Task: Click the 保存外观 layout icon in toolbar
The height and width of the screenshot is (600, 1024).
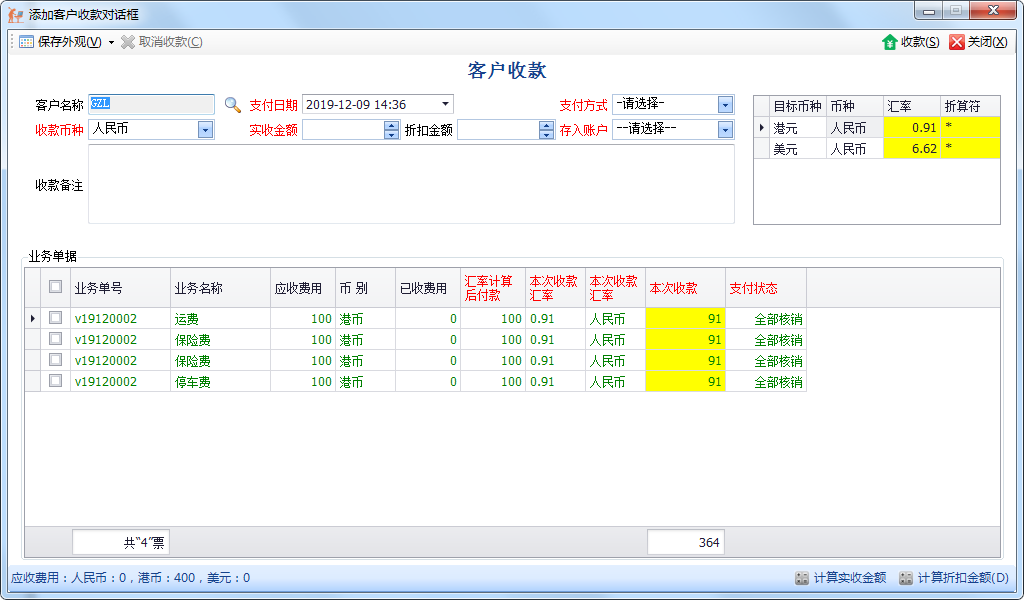Action: 26,42
